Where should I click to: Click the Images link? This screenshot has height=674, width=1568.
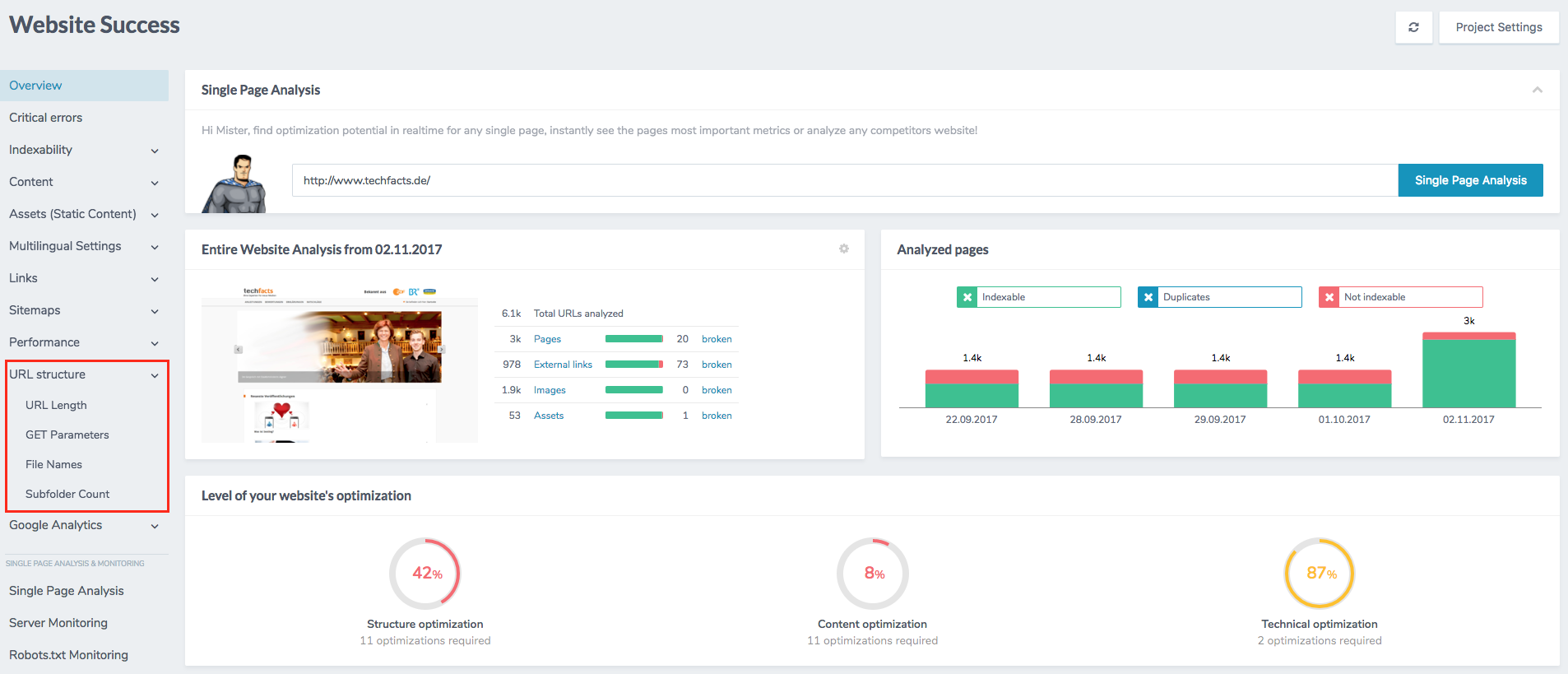550,390
